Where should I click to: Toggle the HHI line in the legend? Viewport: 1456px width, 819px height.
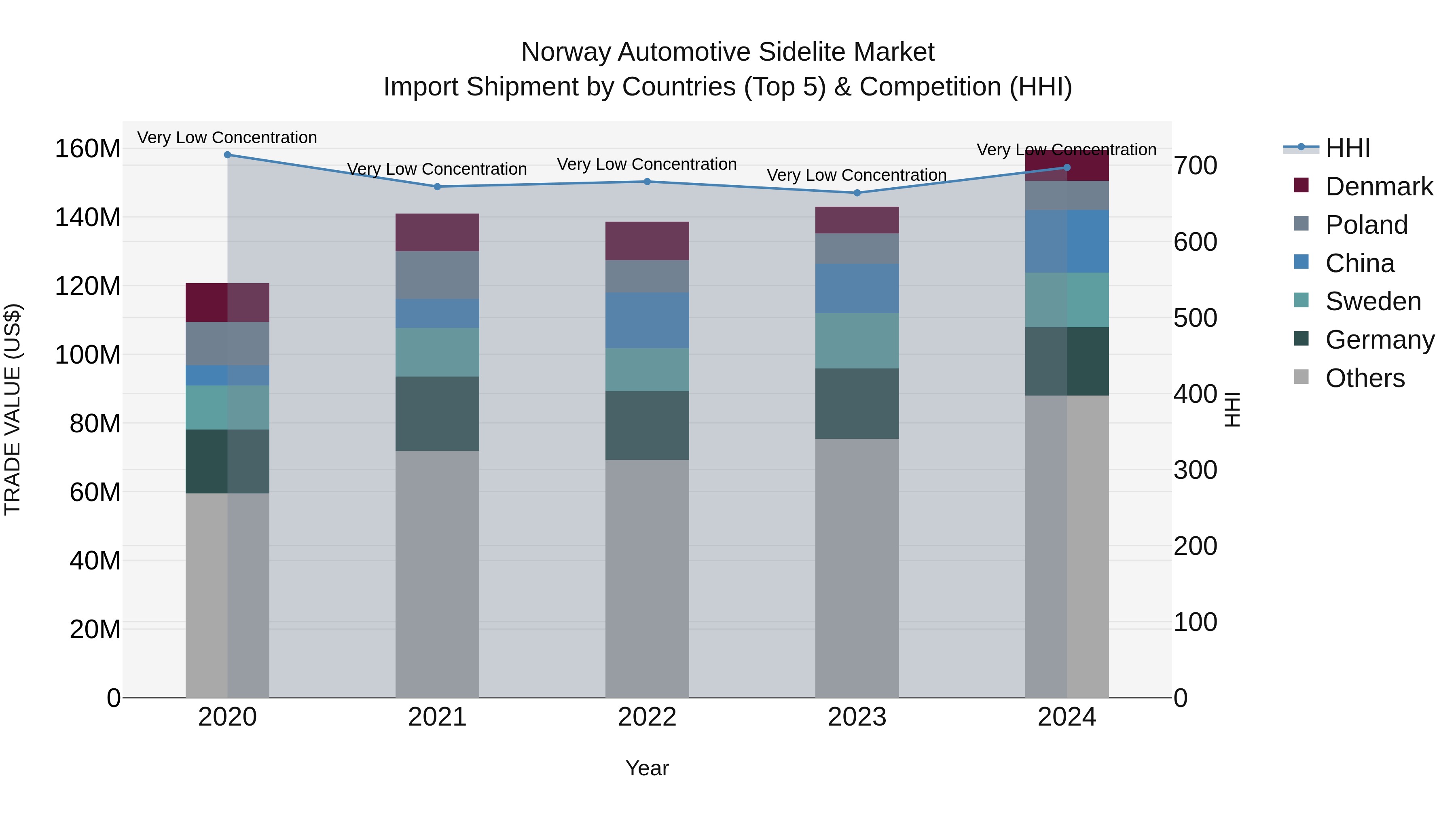click(x=1327, y=148)
